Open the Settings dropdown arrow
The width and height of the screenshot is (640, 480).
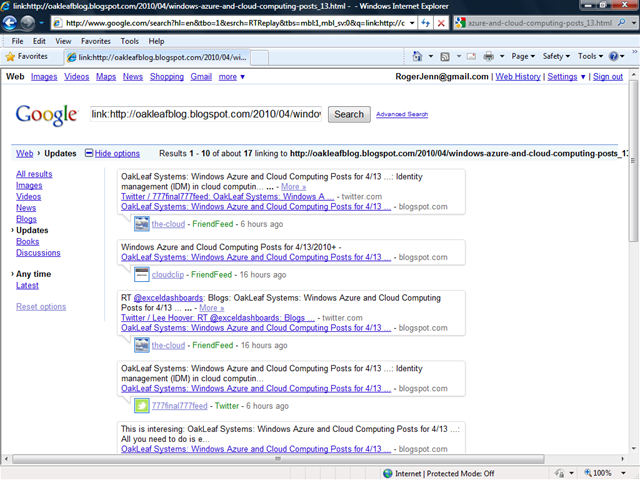(x=583, y=77)
